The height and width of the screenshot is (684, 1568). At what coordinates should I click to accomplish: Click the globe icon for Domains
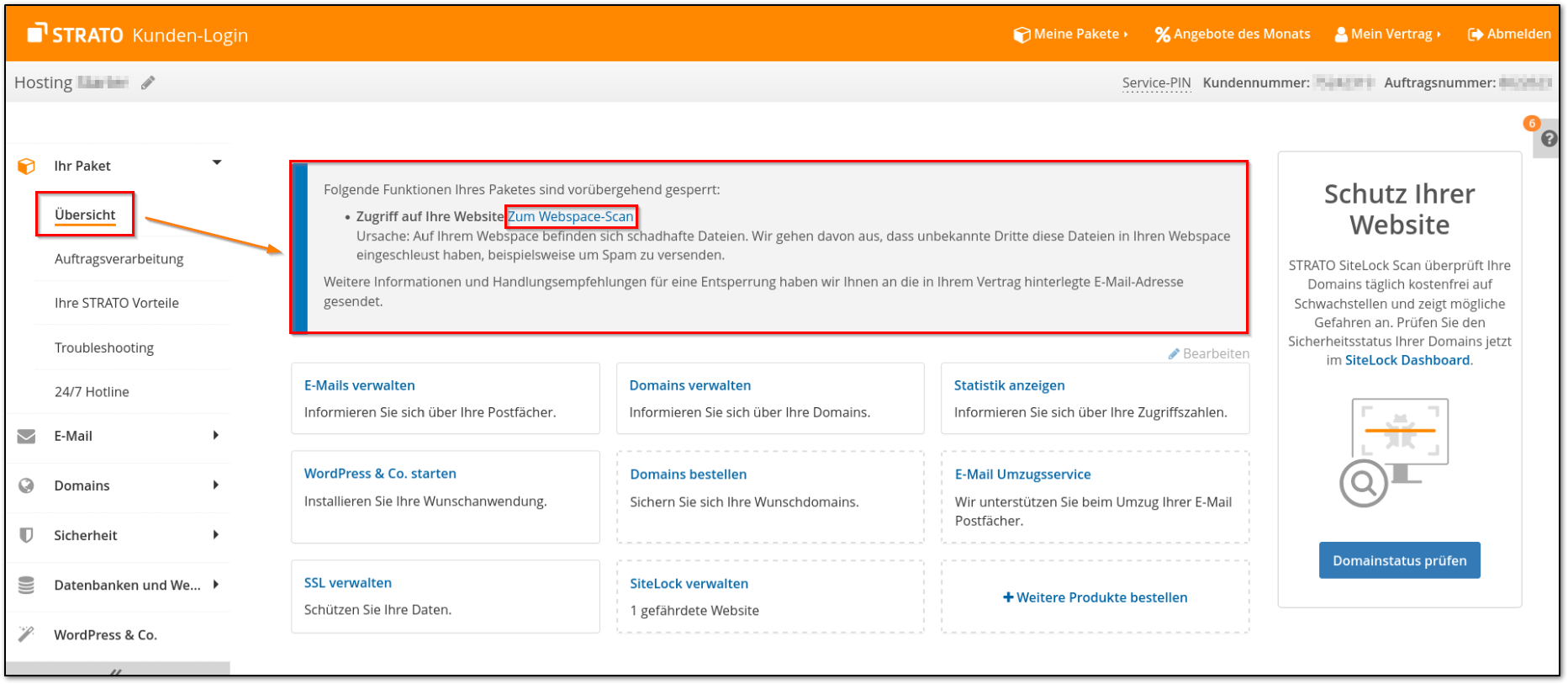[27, 485]
